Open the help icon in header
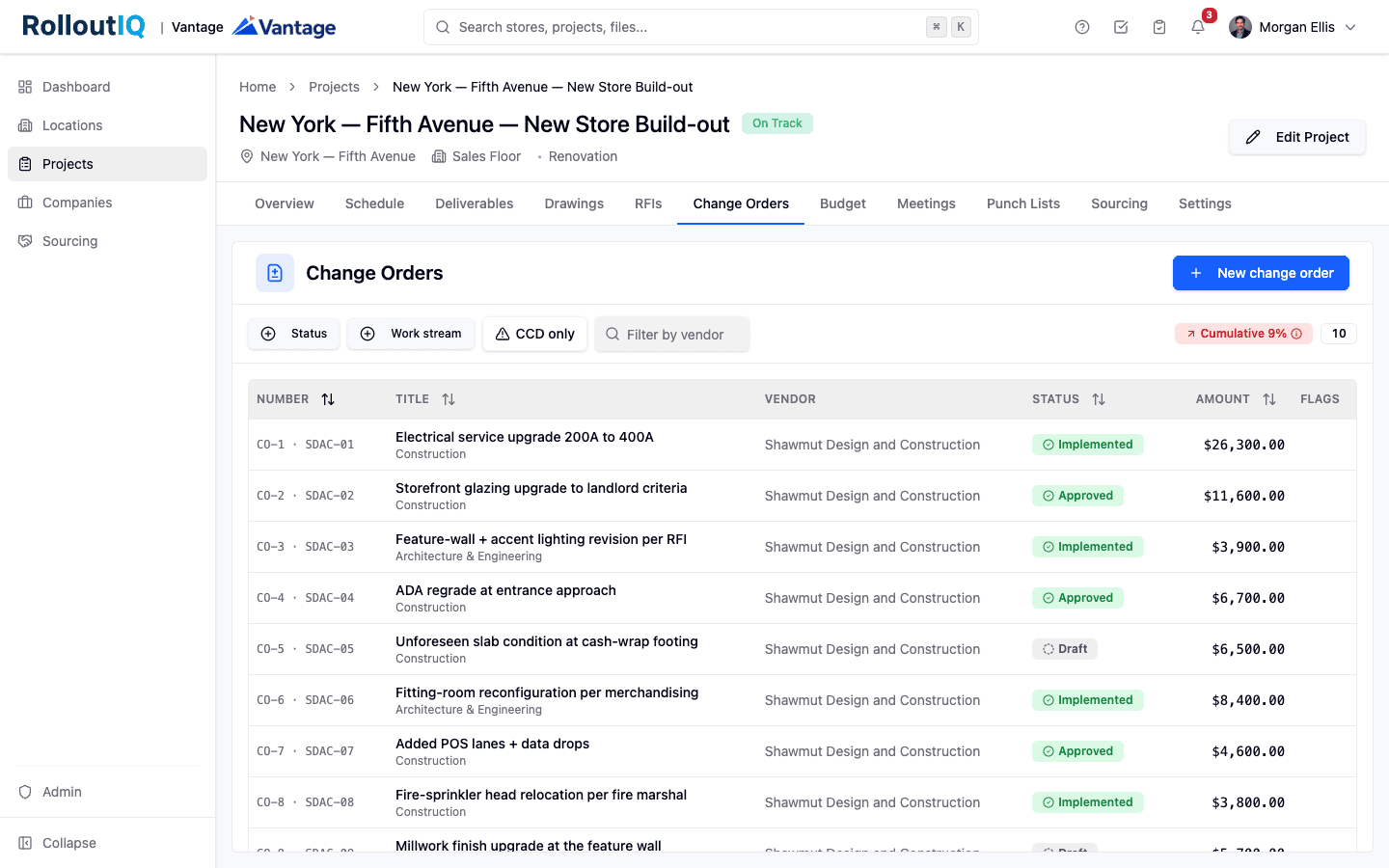The image size is (1389, 868). coord(1082,27)
